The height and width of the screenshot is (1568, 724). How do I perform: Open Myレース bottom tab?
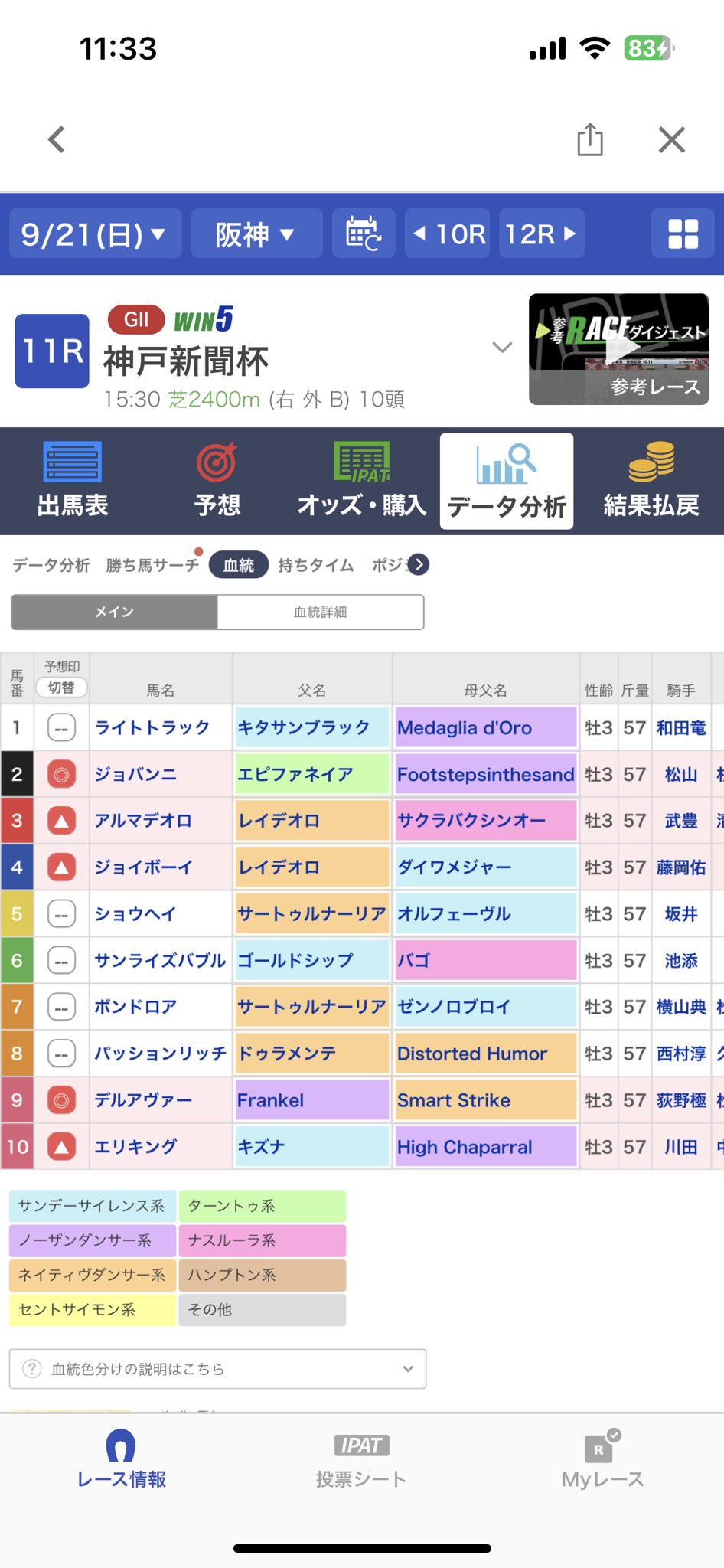coord(603,1459)
